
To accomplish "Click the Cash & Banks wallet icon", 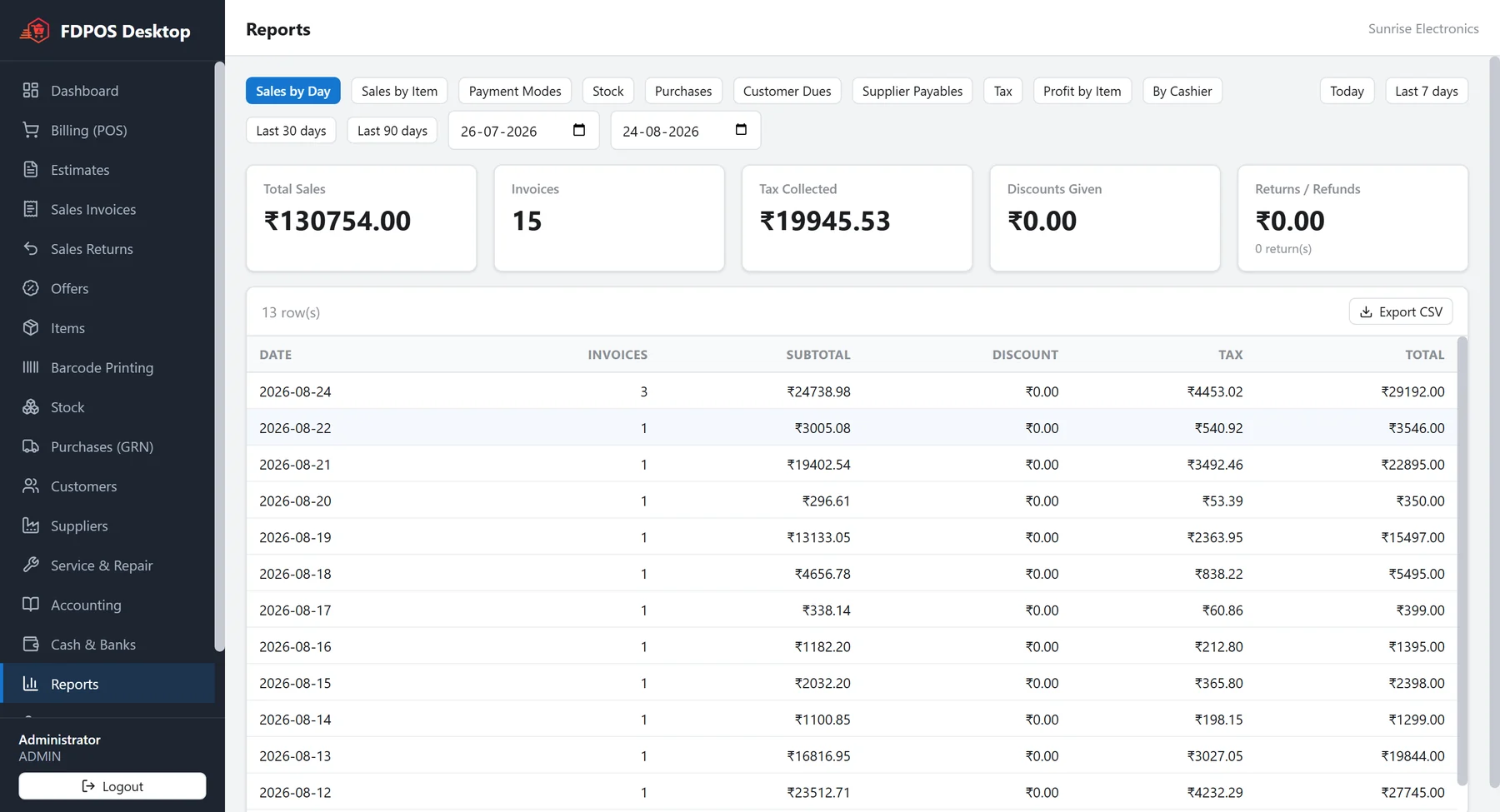I will coord(31,644).
